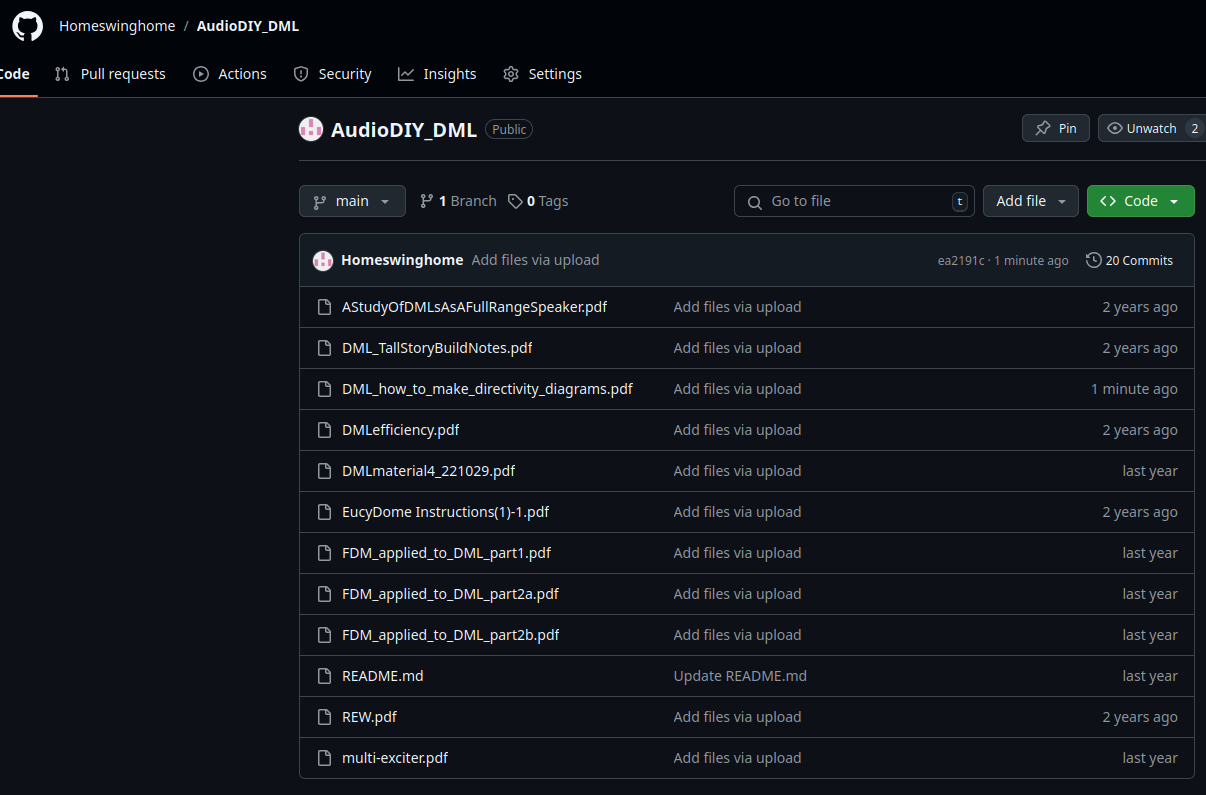Open the README.md file
Viewport: 1206px width, 795px height.
(382, 676)
